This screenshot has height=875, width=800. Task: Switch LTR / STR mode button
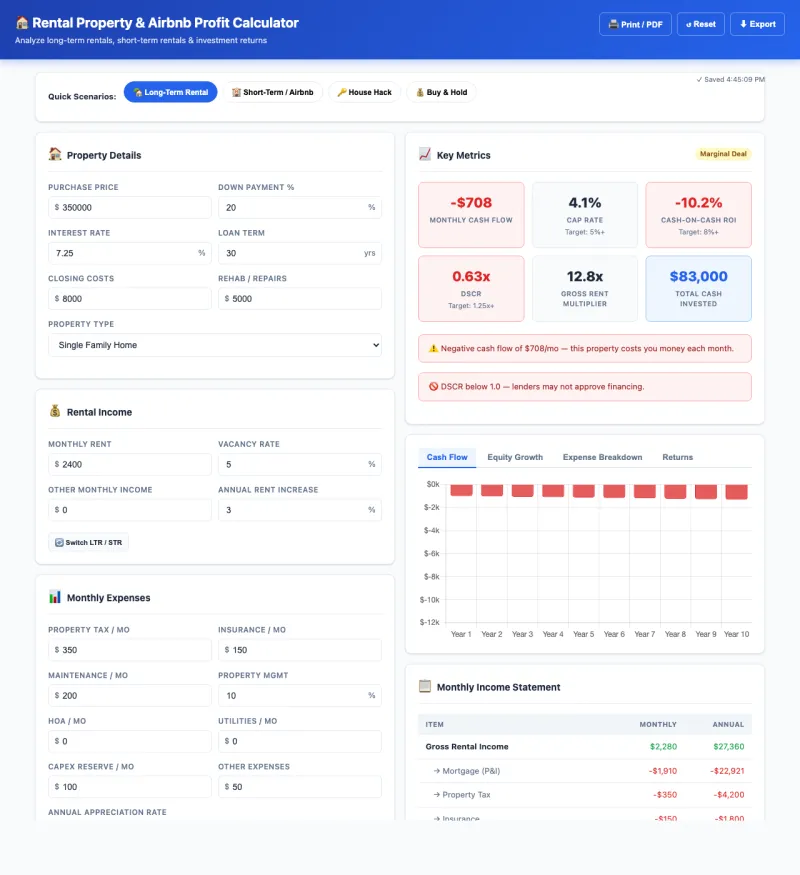tap(89, 542)
